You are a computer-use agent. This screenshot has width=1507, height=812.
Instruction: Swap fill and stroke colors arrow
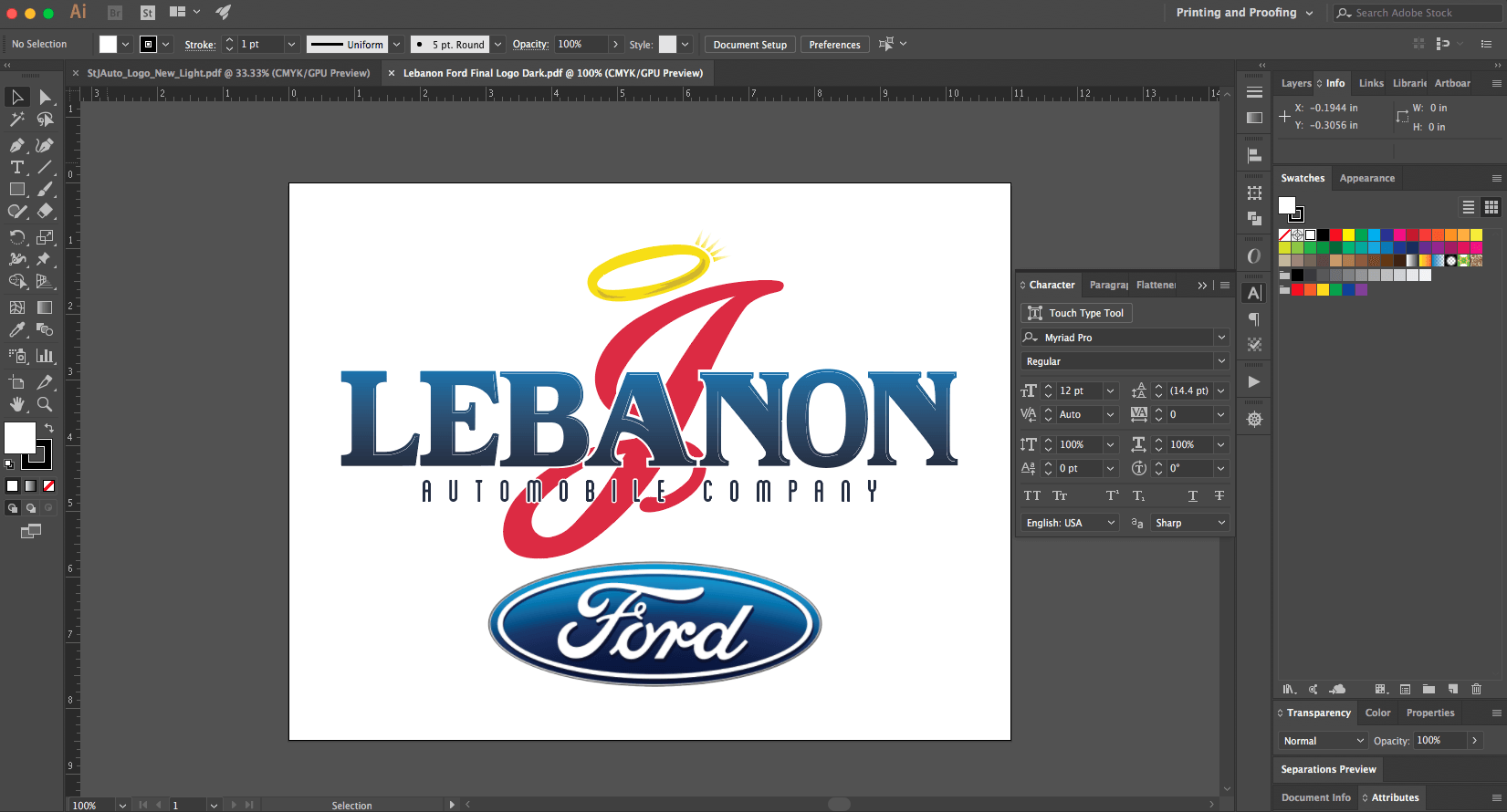point(49,427)
